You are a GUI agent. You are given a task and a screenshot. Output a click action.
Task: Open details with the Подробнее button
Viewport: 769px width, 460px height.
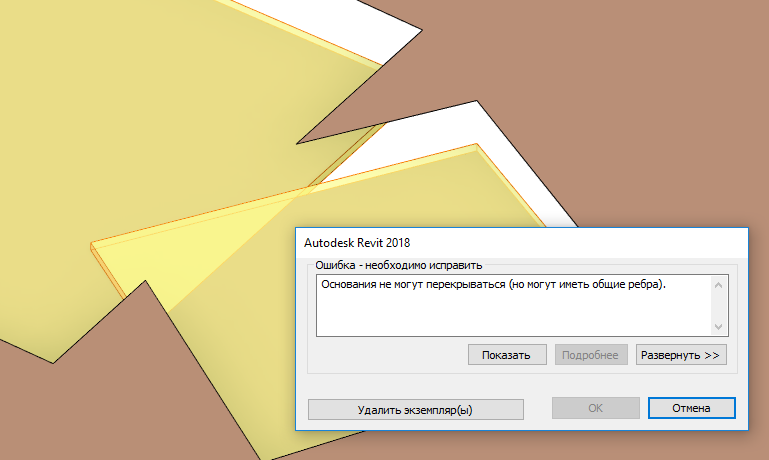[x=591, y=355]
